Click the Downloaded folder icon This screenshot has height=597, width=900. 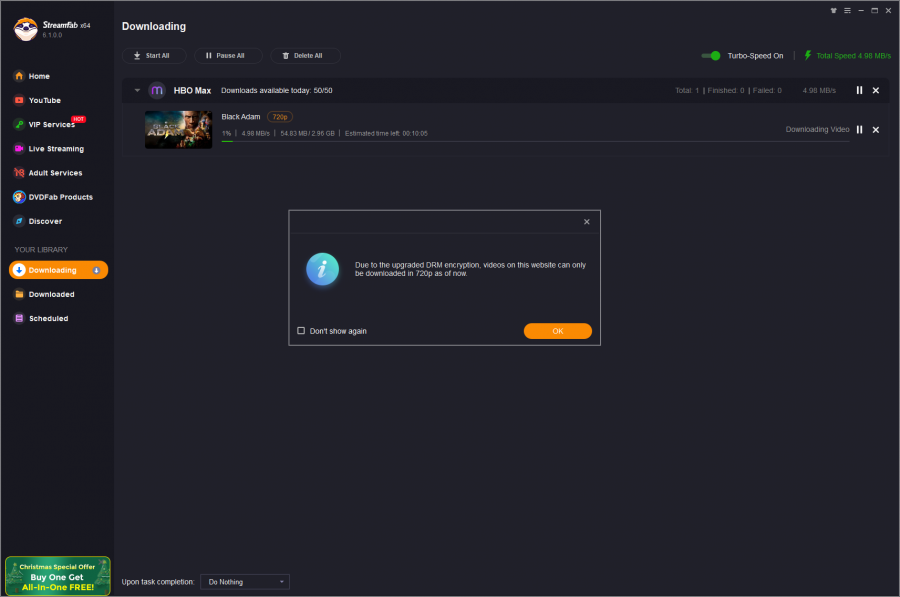(19, 294)
